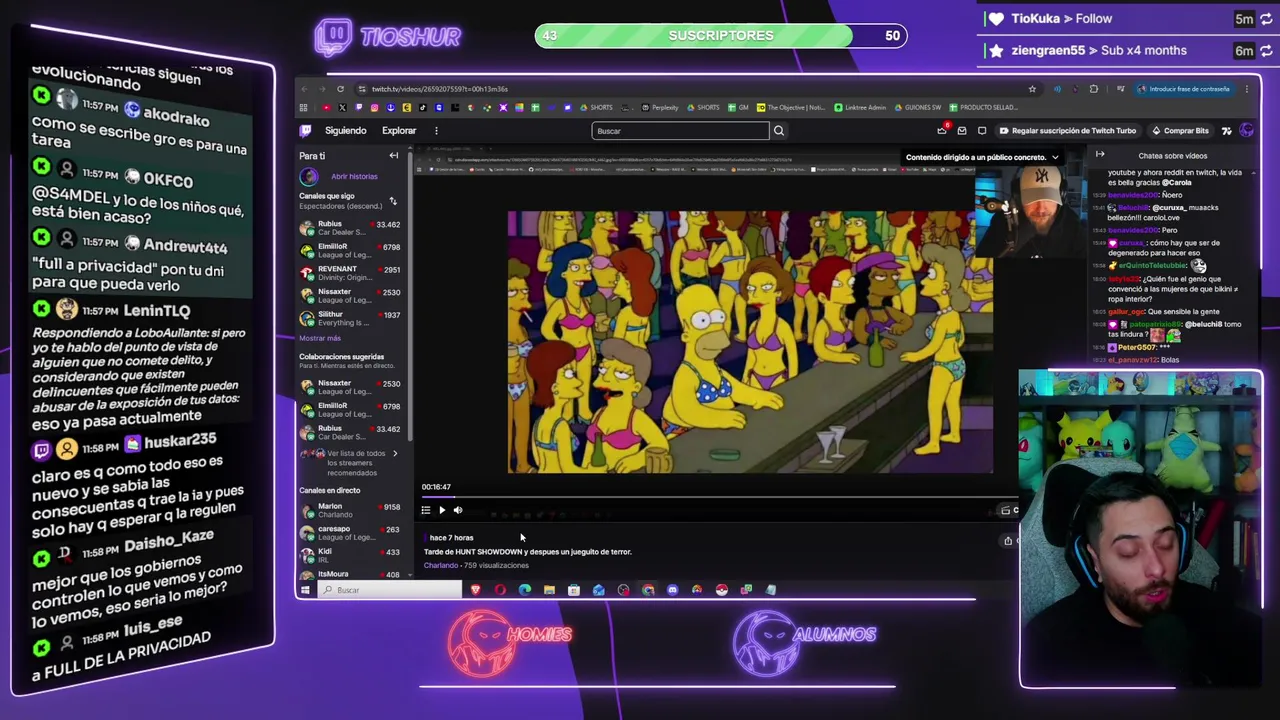Open Chrome from taskbar
The image size is (1280, 720).
pyautogui.click(x=648, y=590)
